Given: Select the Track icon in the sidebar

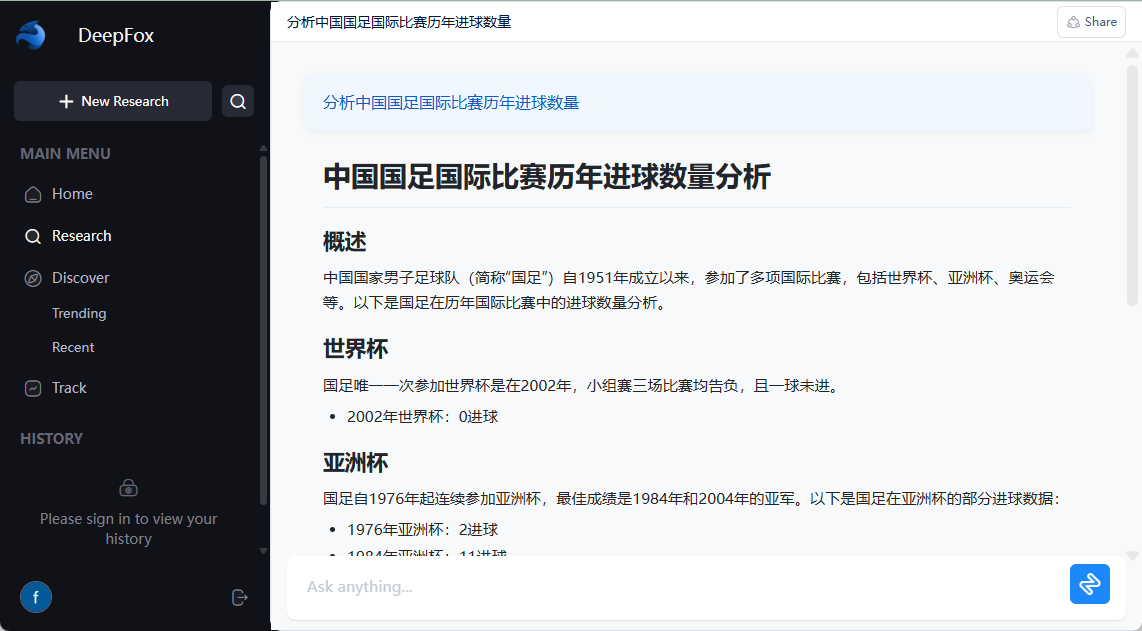Looking at the screenshot, I should coord(31,387).
